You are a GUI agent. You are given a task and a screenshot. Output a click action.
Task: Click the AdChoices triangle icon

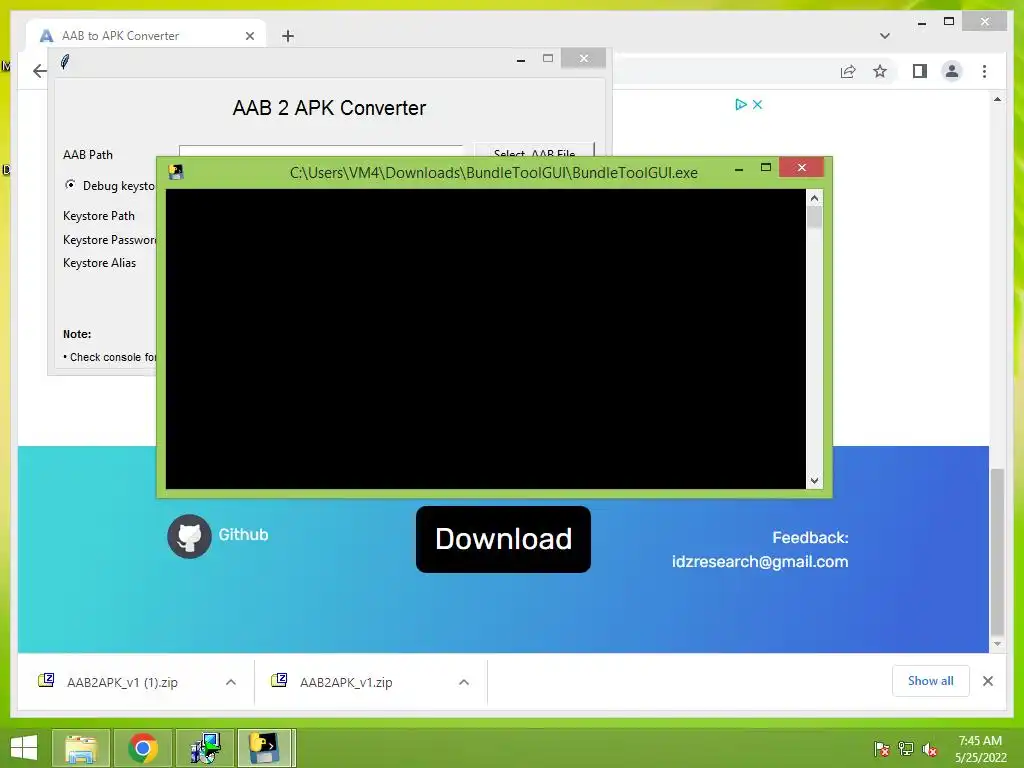pyautogui.click(x=741, y=104)
